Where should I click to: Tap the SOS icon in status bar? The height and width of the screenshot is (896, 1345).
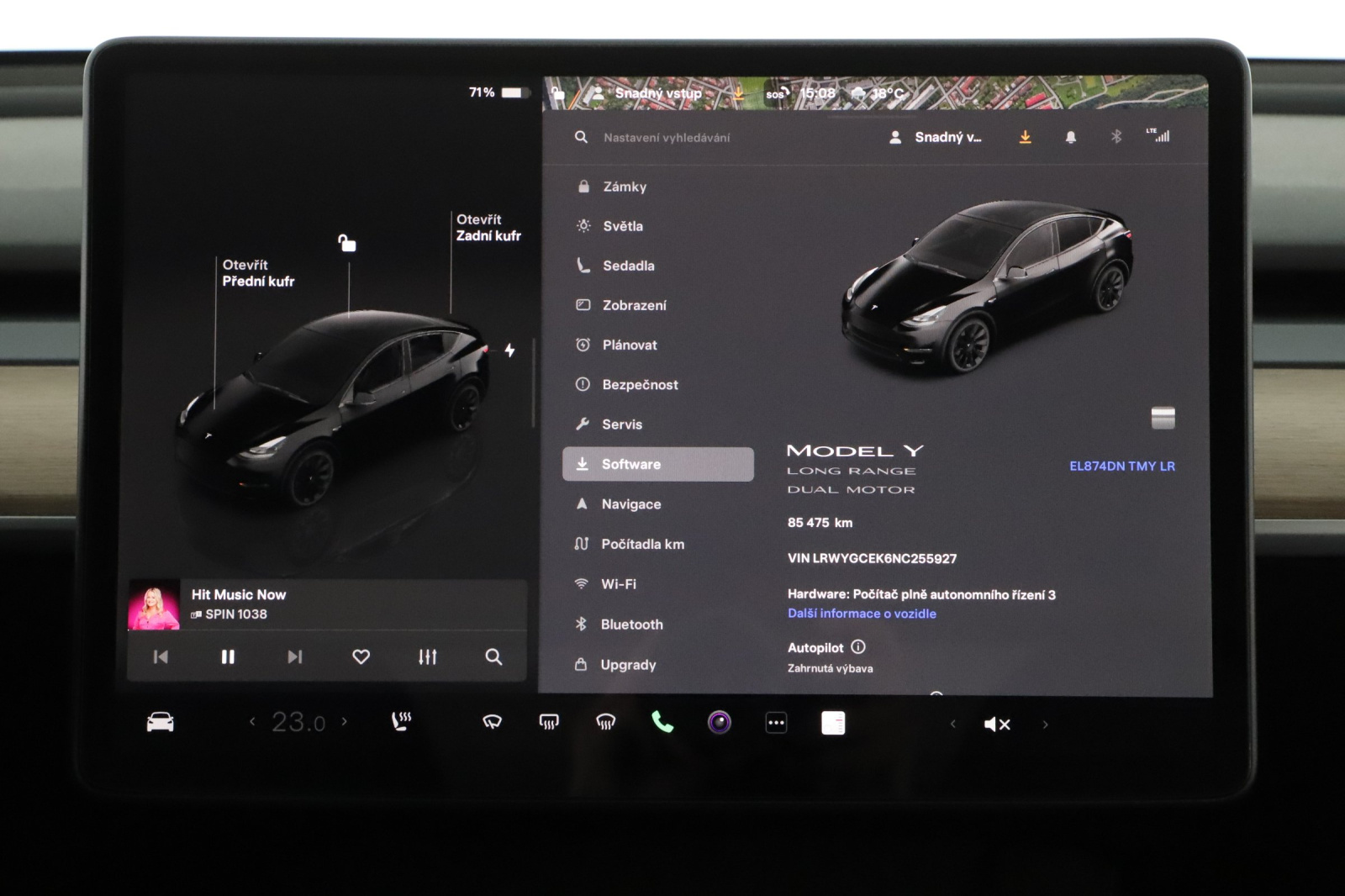[x=777, y=93]
